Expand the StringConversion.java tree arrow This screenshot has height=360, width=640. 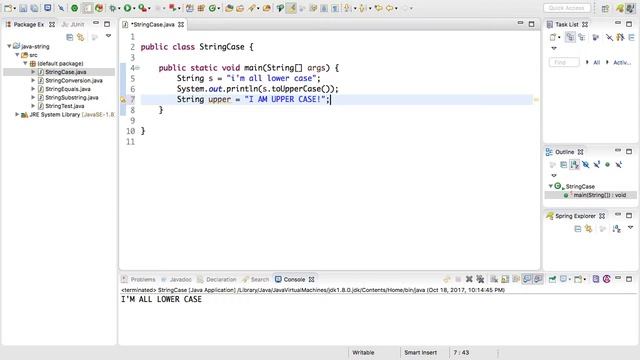click(33, 80)
